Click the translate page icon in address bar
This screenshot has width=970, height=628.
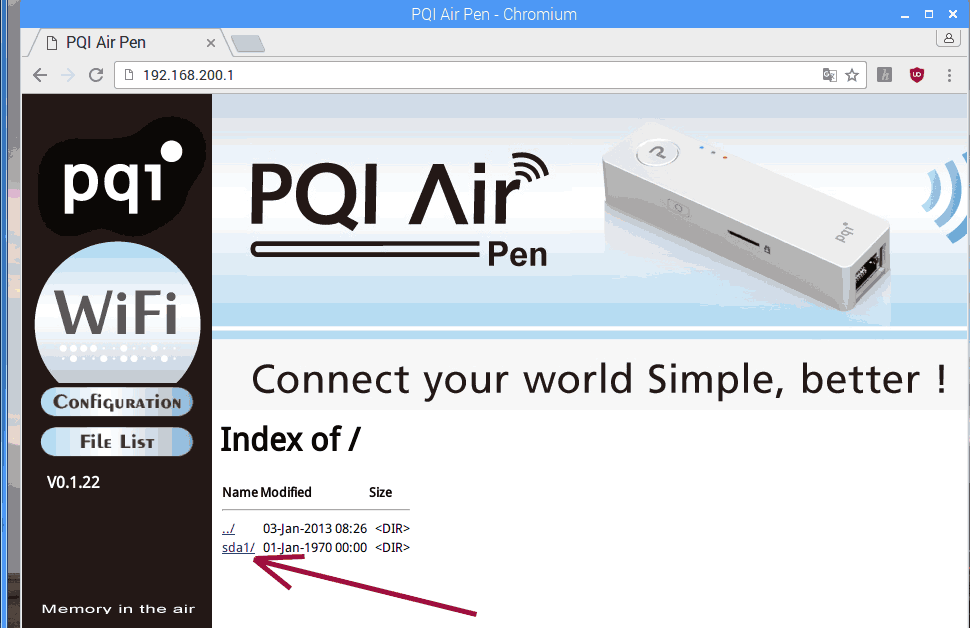(830, 75)
